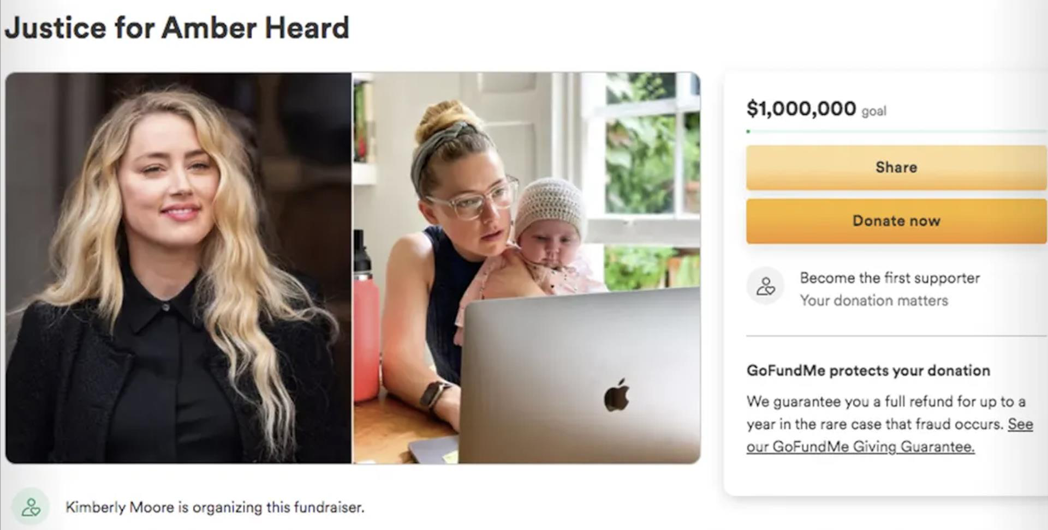Screen dimensions: 1048x530
Task: Click the small "goal" label
Action: (874, 112)
